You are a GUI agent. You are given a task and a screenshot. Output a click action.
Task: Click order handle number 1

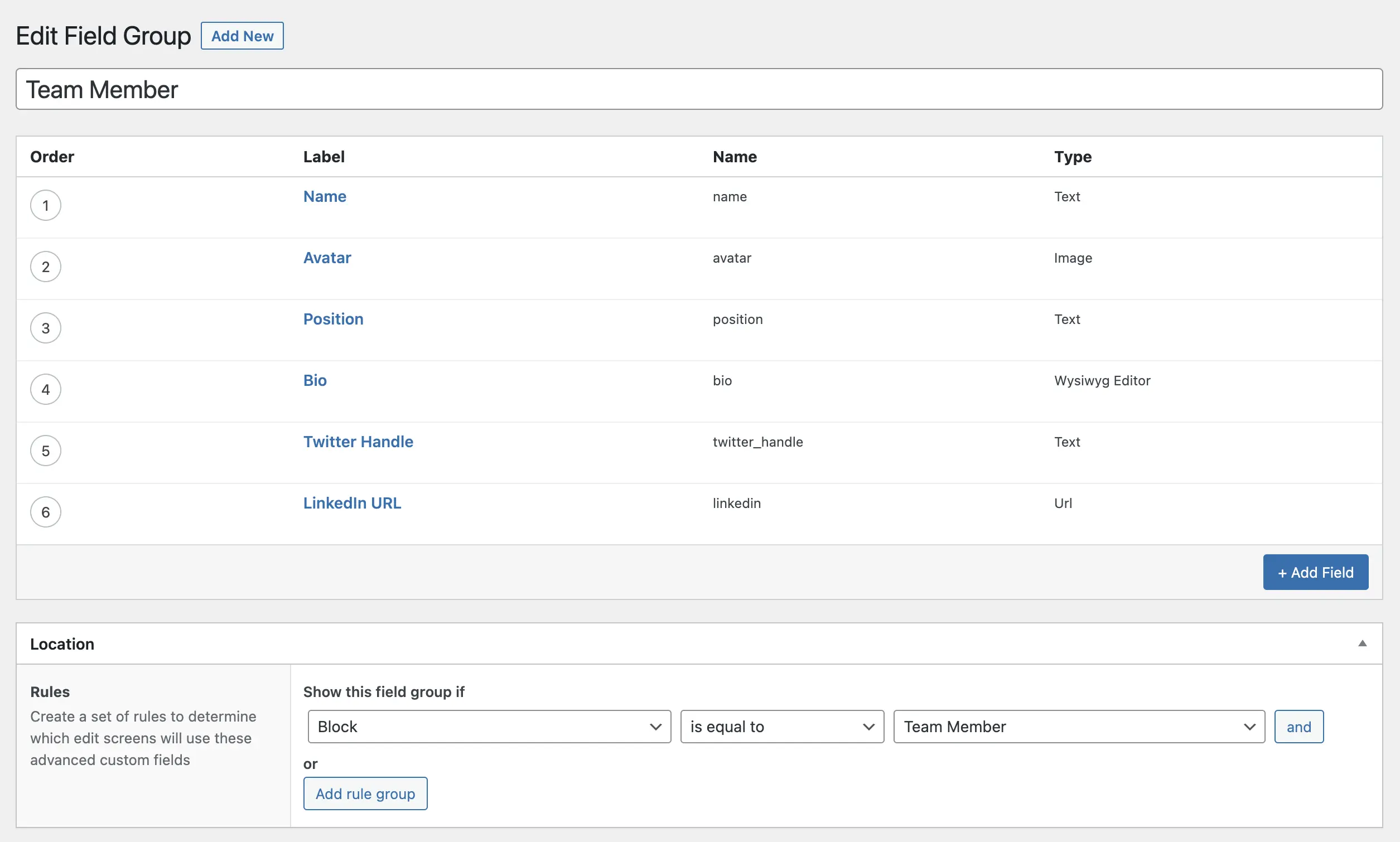[x=45, y=205]
